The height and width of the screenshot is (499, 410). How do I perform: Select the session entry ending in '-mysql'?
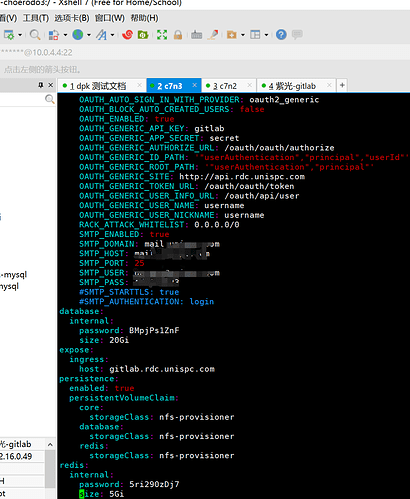pyautogui.click(x=14, y=275)
